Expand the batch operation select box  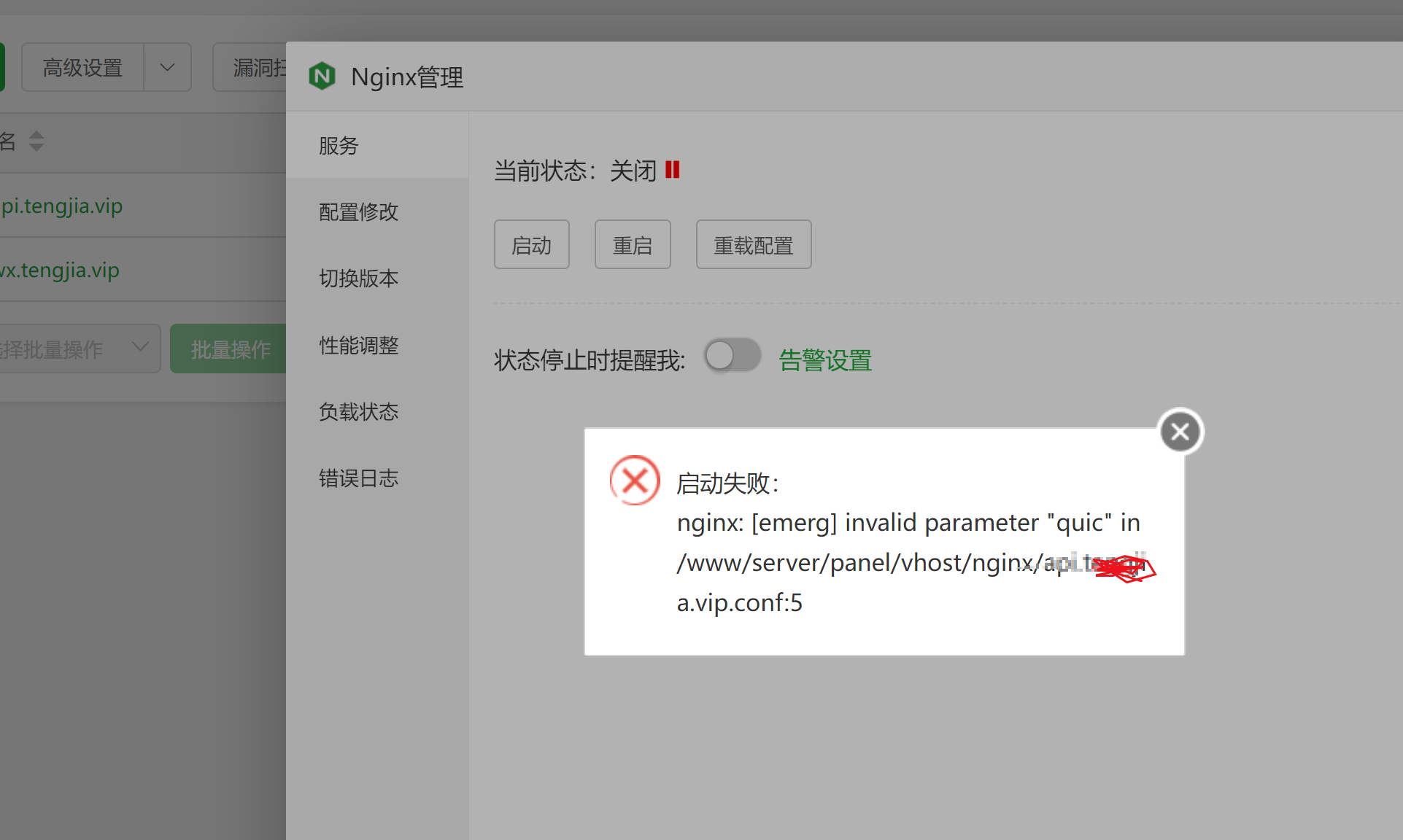pos(79,349)
